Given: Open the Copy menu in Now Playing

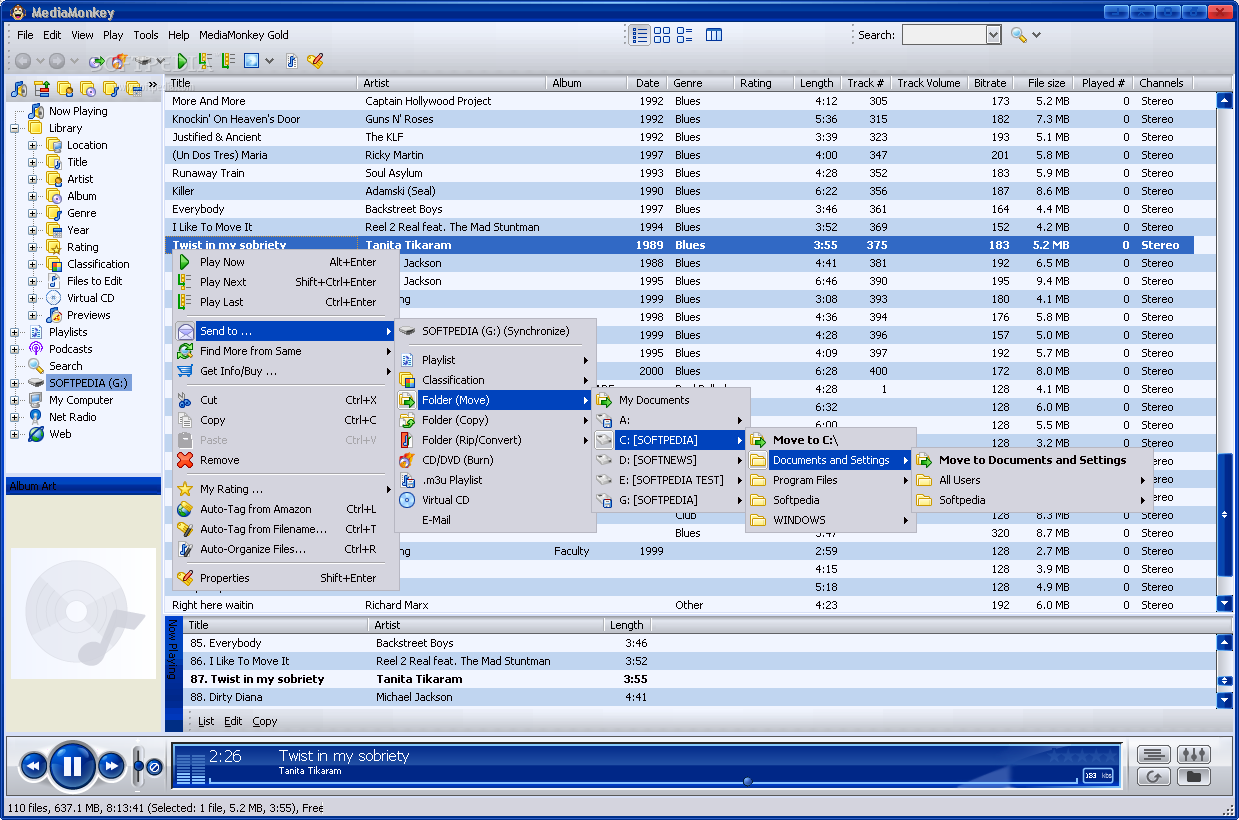Looking at the screenshot, I should (x=265, y=721).
